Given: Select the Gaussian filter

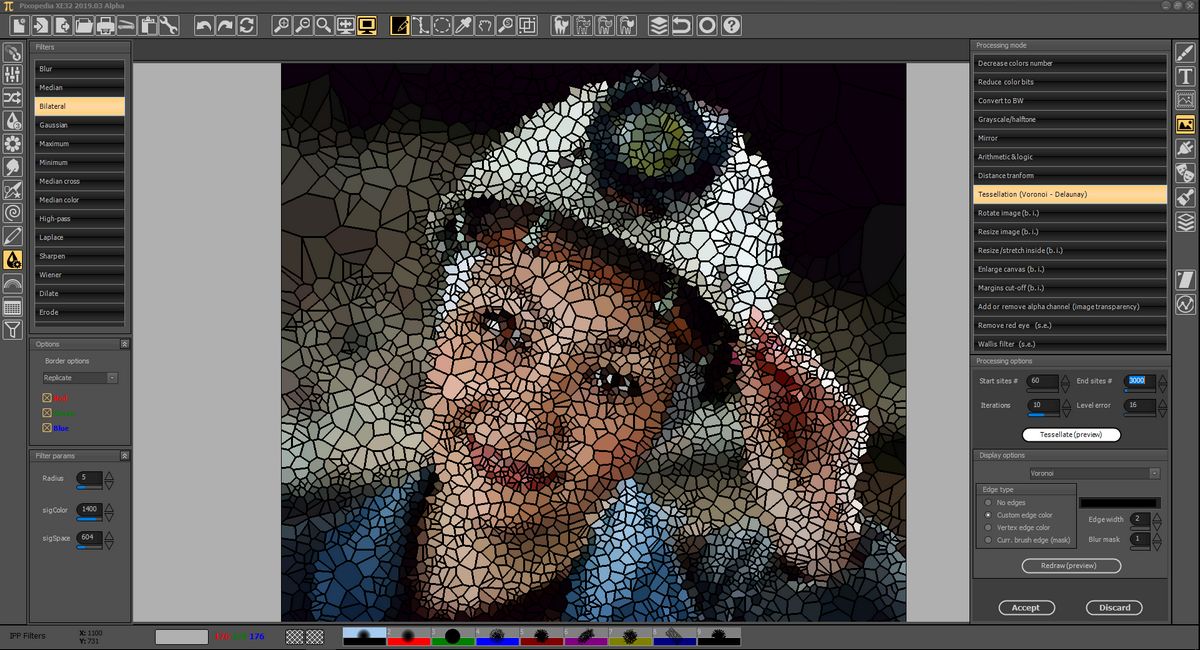Looking at the screenshot, I should tap(80, 125).
